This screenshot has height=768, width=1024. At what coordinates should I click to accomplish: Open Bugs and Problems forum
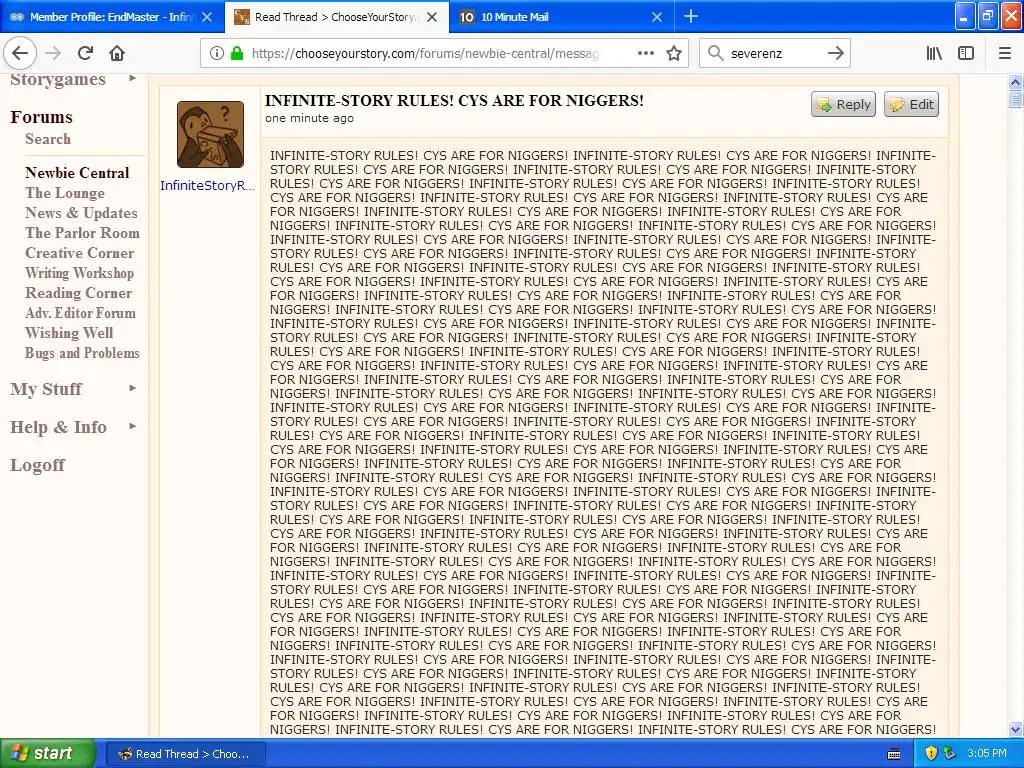coord(82,353)
